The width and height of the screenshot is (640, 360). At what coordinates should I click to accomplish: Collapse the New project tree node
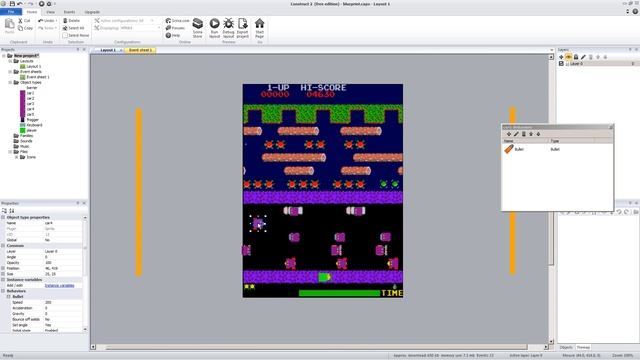coord(4,56)
